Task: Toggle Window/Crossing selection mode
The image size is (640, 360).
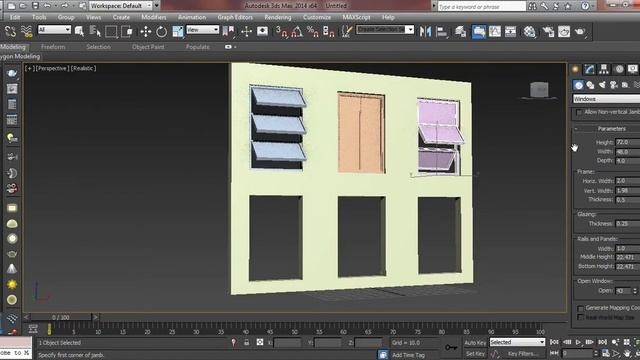Action: click(x=127, y=31)
